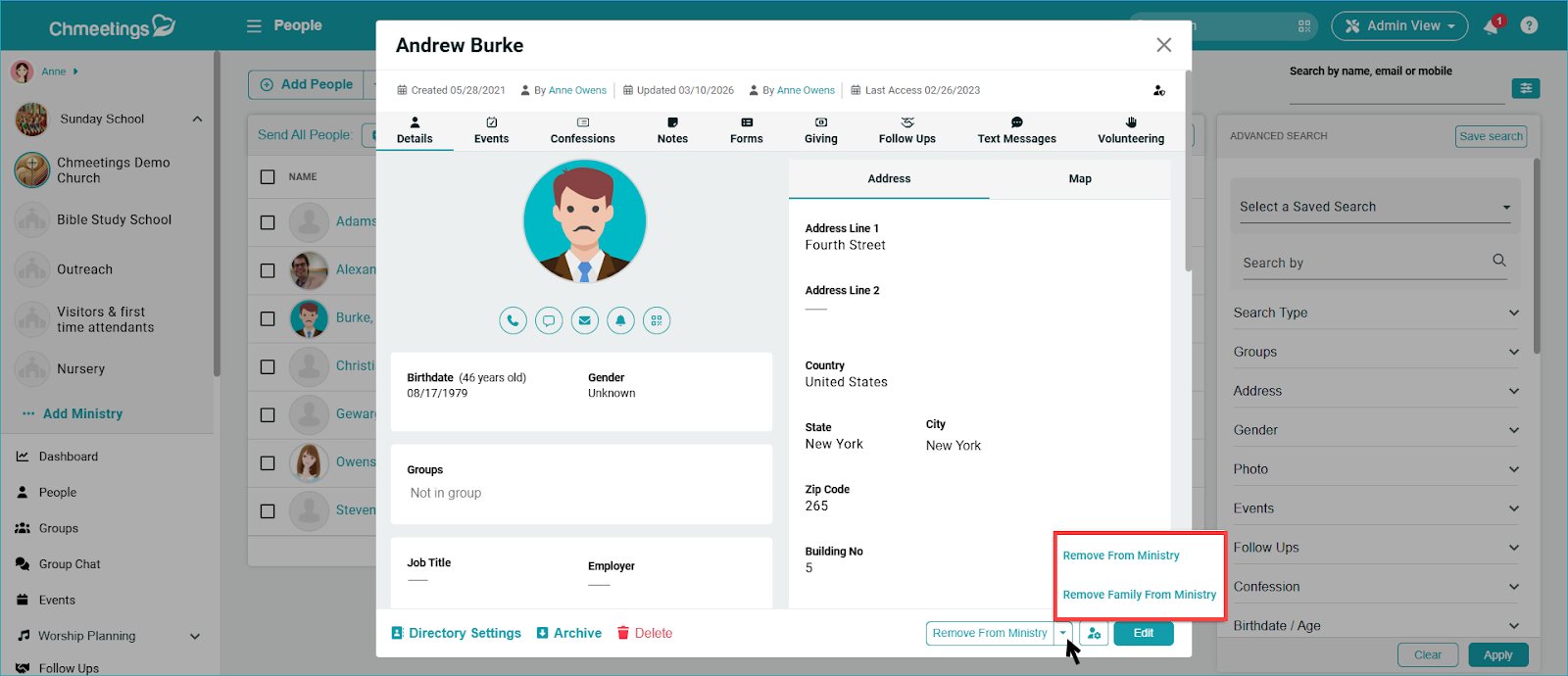Check the box for Burke row
Screen dimensions: 1568x676
(x=268, y=319)
